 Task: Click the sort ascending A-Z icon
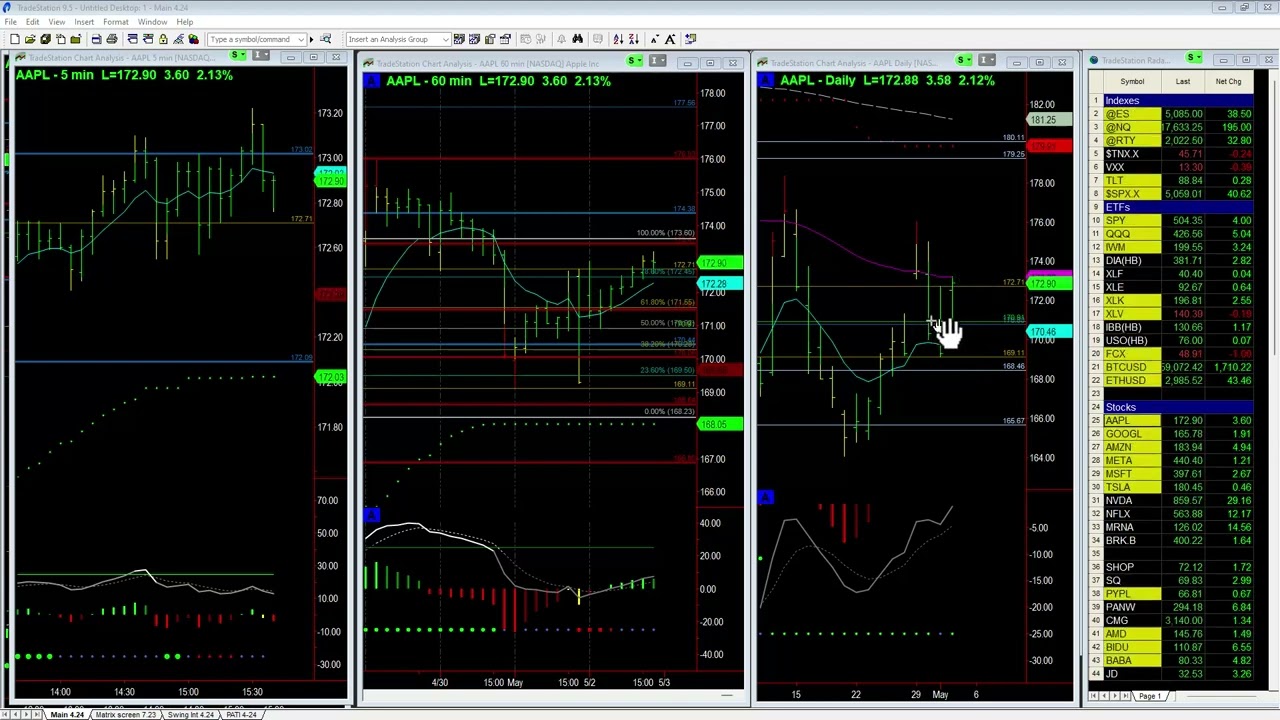[x=618, y=39]
